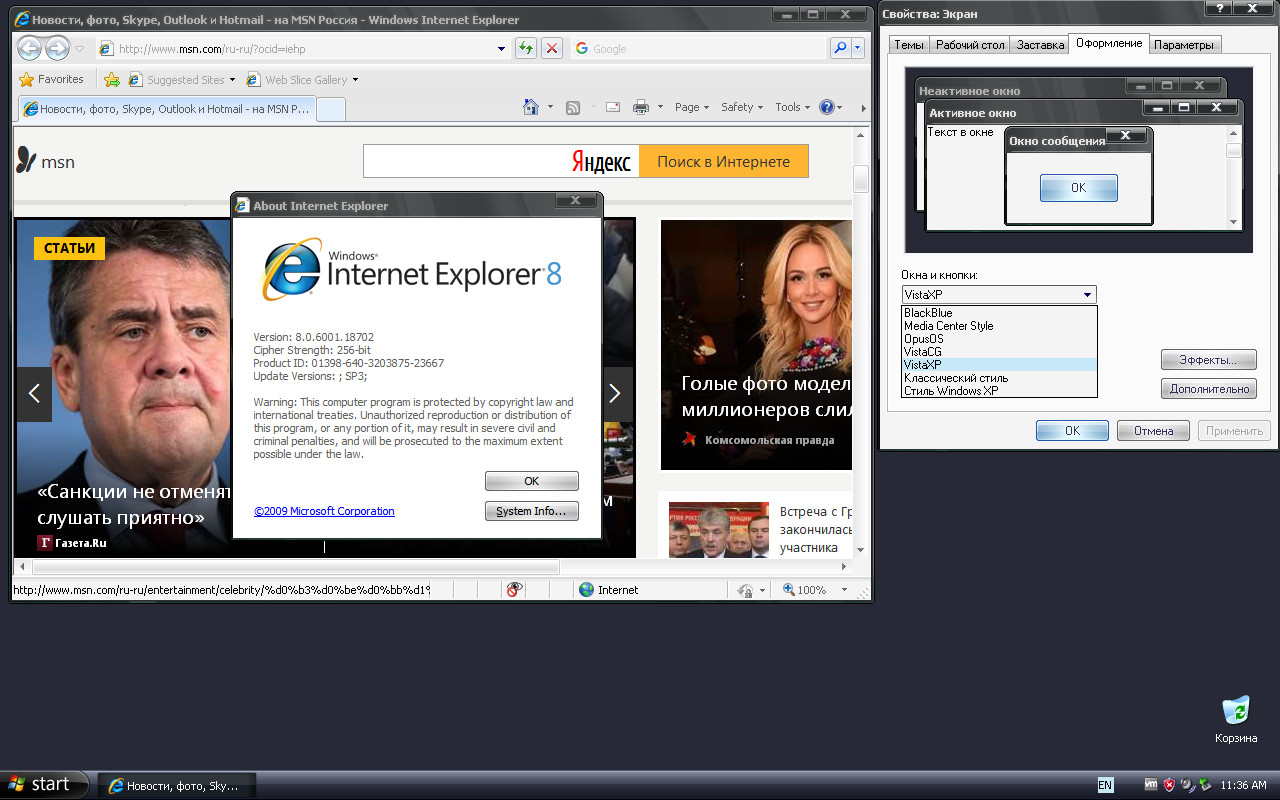The width and height of the screenshot is (1280, 800).
Task: Open the Safety menu
Action: [741, 107]
